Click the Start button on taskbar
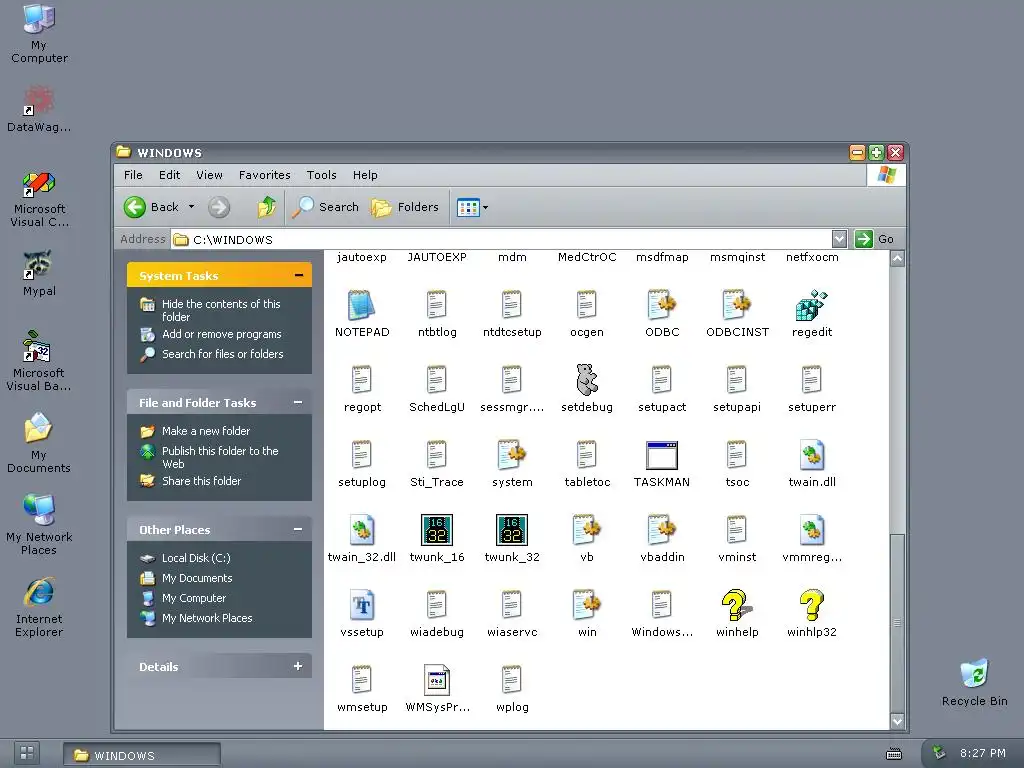Image resolution: width=1024 pixels, height=768 pixels. (x=27, y=753)
